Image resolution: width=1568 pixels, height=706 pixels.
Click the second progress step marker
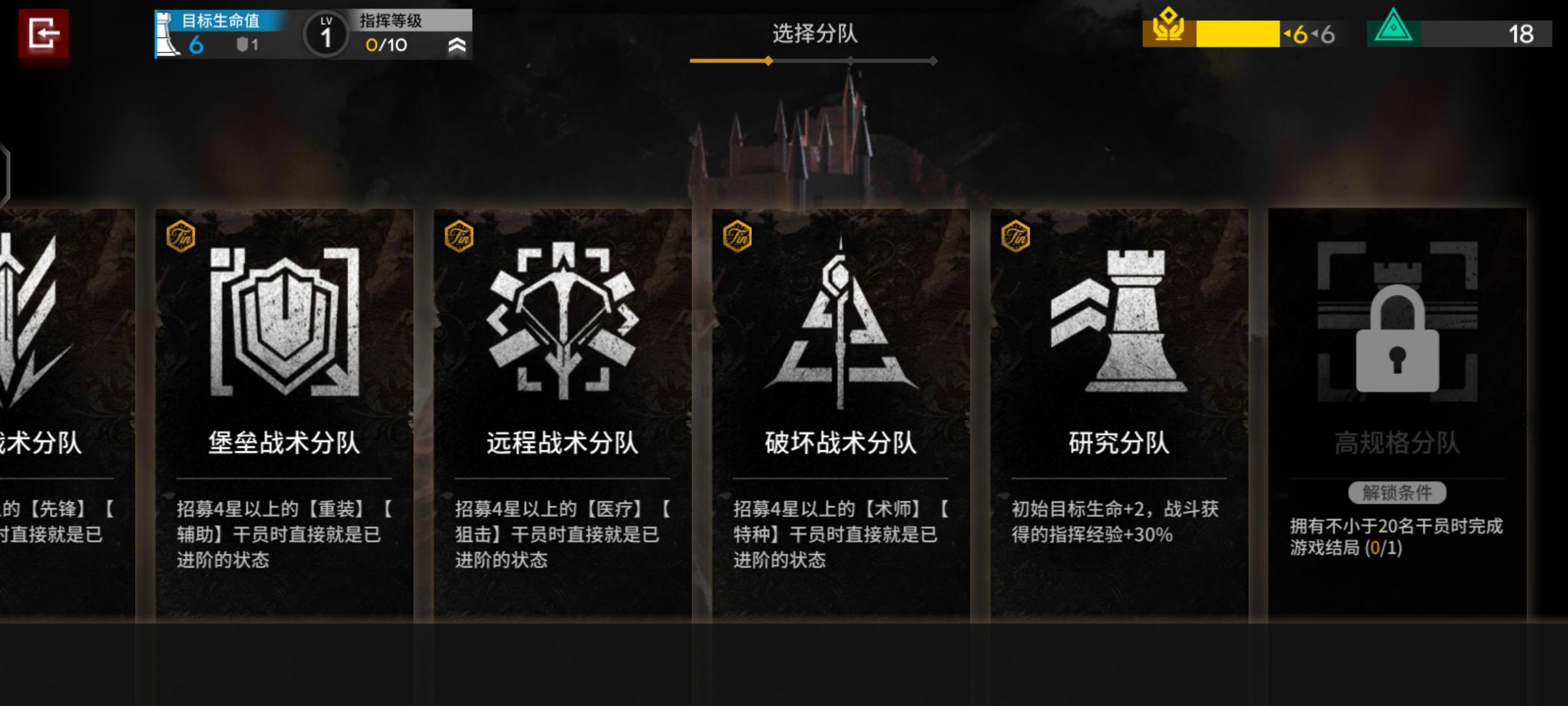[850, 61]
